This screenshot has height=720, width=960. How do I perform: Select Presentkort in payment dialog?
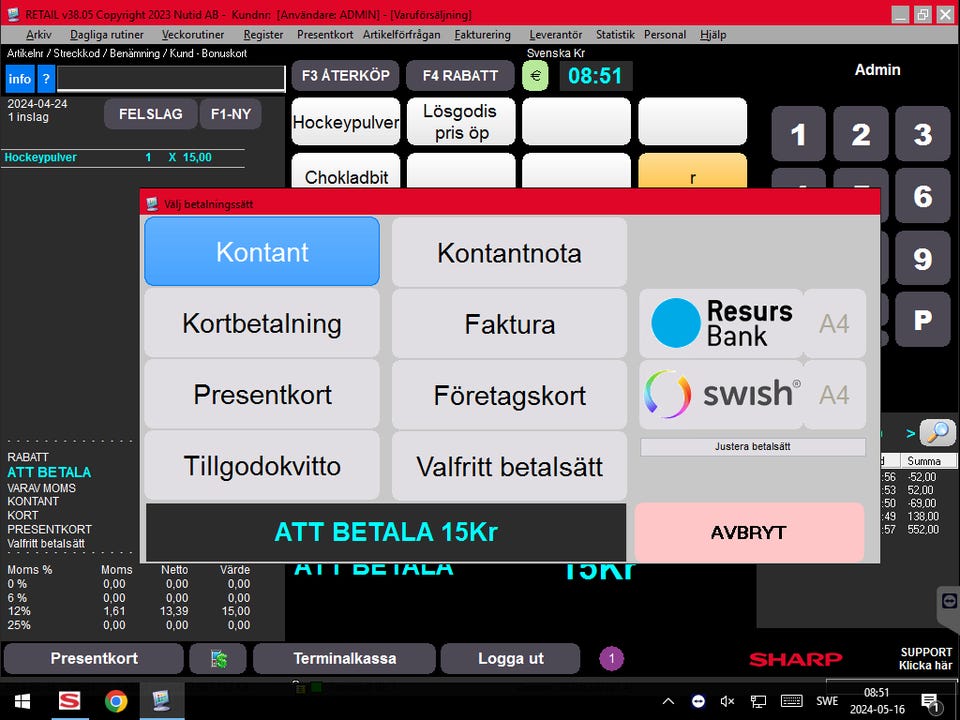point(262,394)
